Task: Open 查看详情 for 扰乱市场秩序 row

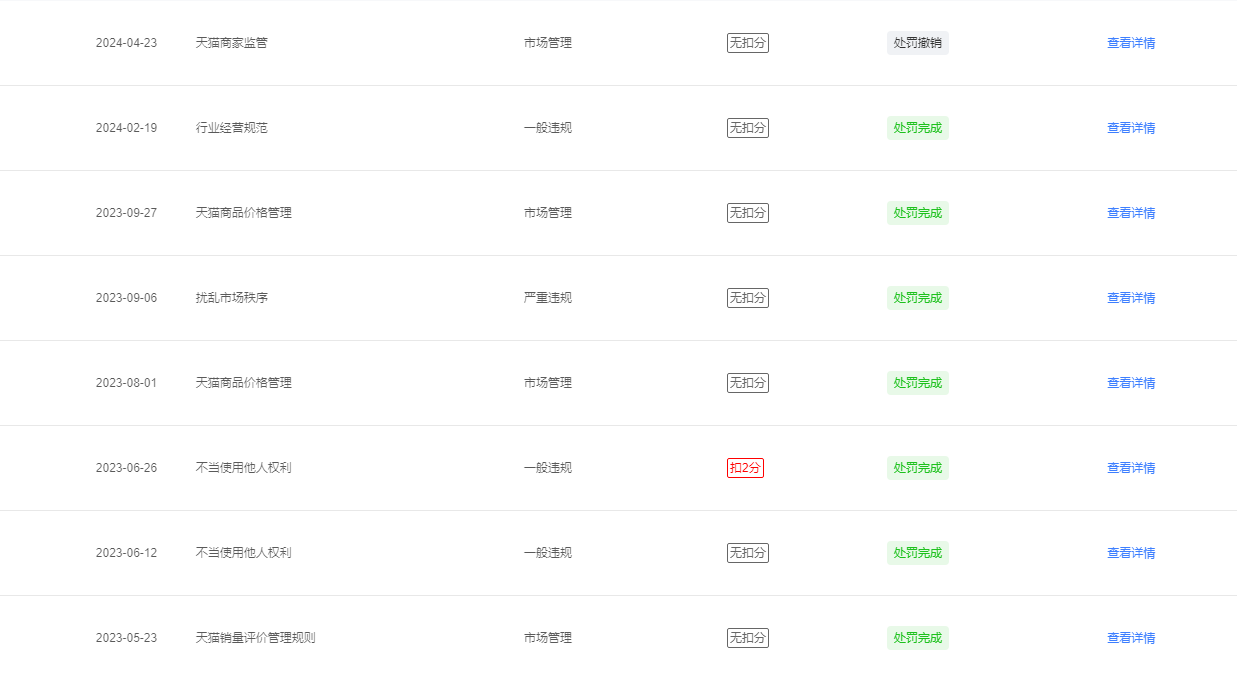Action: pos(1131,298)
